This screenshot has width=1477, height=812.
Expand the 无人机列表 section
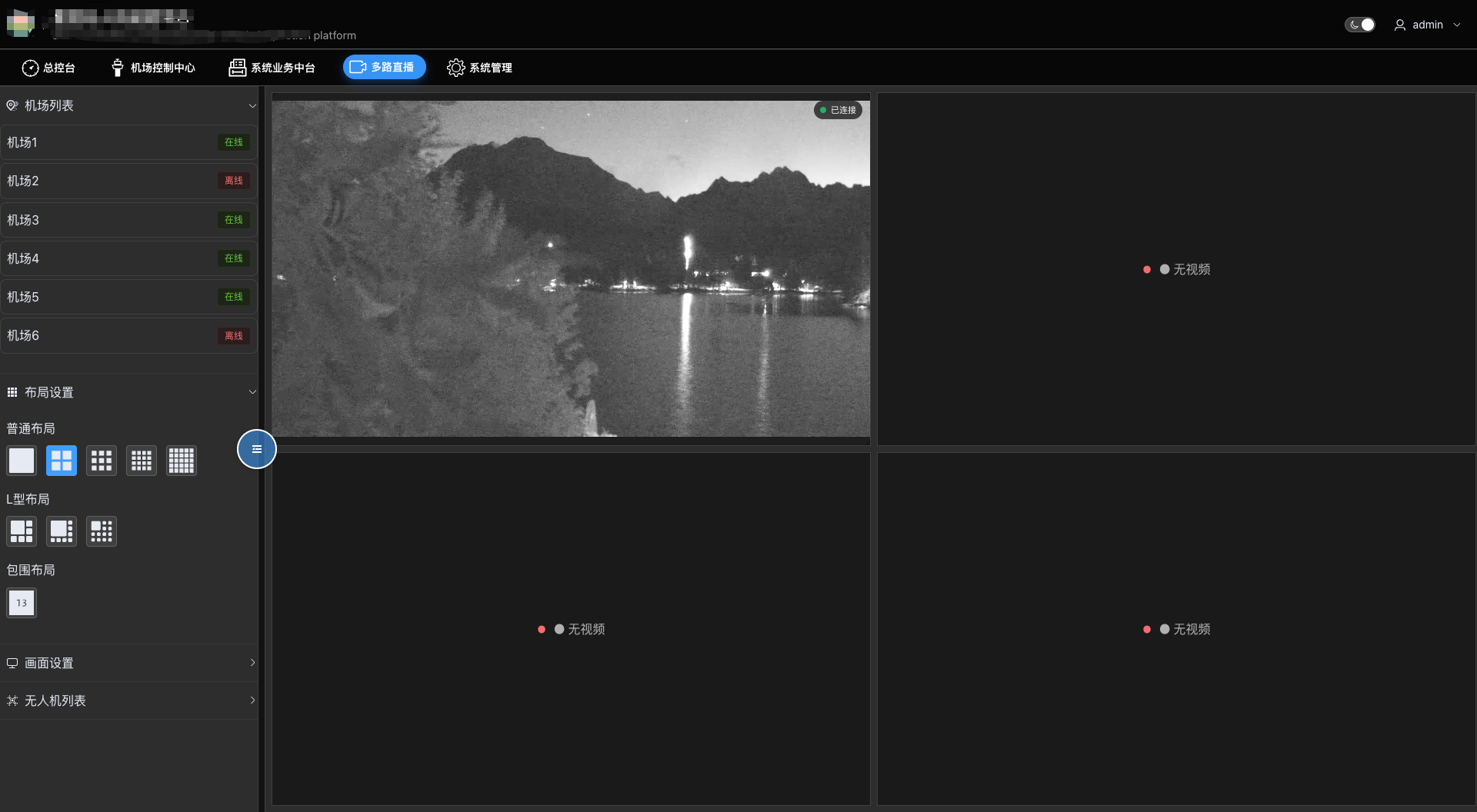(x=128, y=701)
